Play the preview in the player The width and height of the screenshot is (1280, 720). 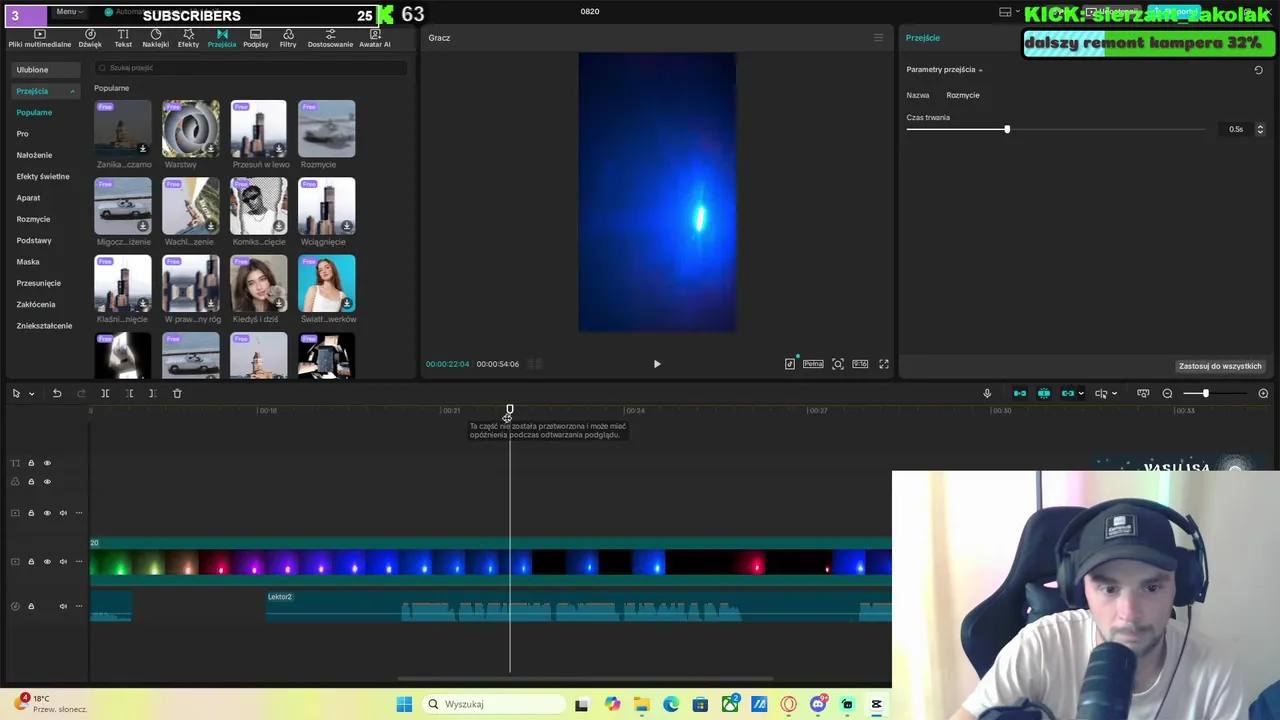pyautogui.click(x=657, y=364)
